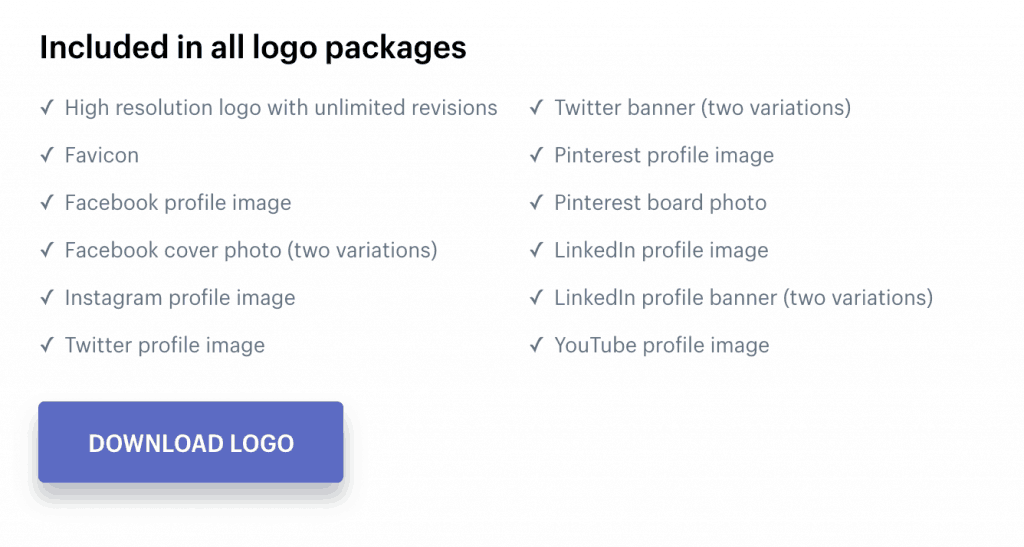Click checkmark beside Instagram profile image
This screenshot has height=547, width=1024.
coord(47,298)
